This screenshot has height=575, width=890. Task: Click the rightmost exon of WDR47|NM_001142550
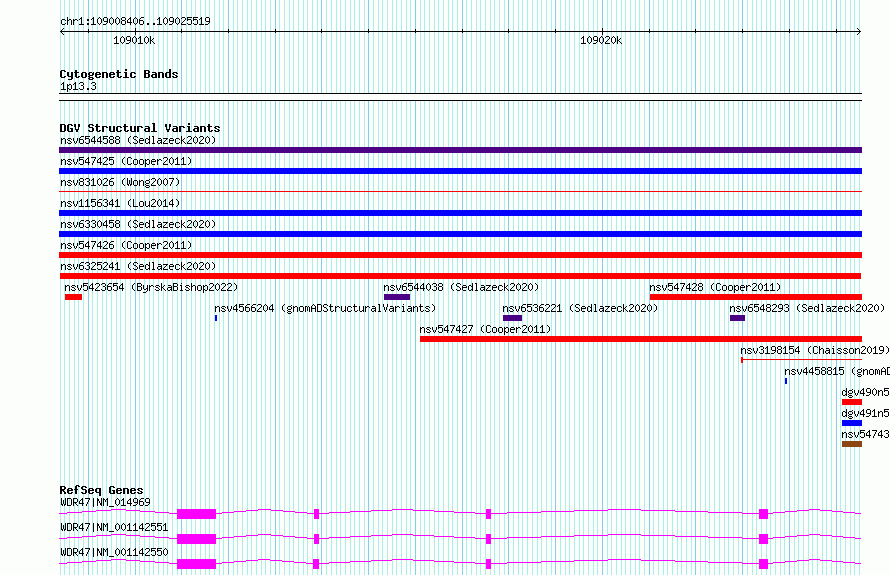click(x=763, y=564)
